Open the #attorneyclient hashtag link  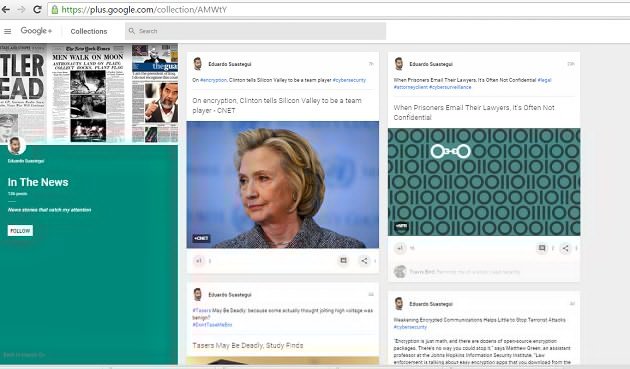tap(410, 87)
